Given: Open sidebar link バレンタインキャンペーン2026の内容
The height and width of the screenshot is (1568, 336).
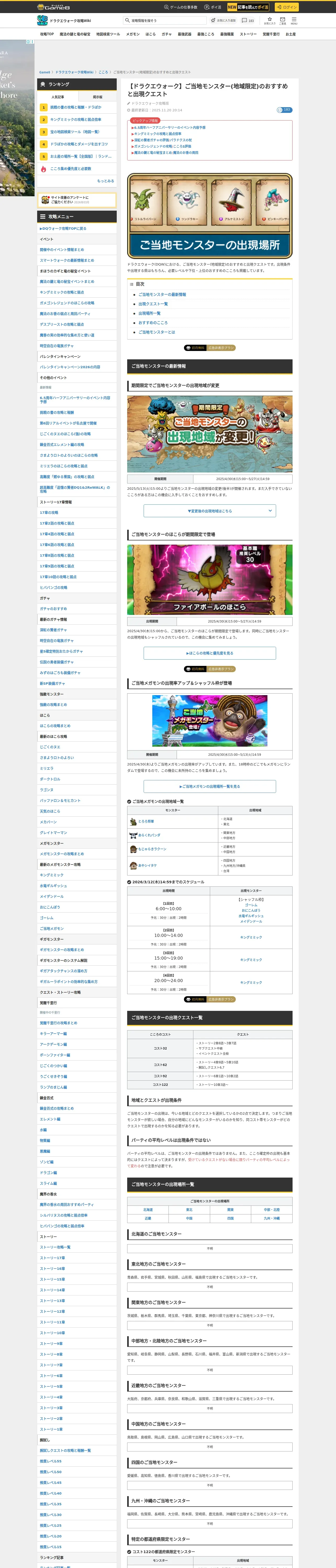Looking at the screenshot, I should pos(70,367).
